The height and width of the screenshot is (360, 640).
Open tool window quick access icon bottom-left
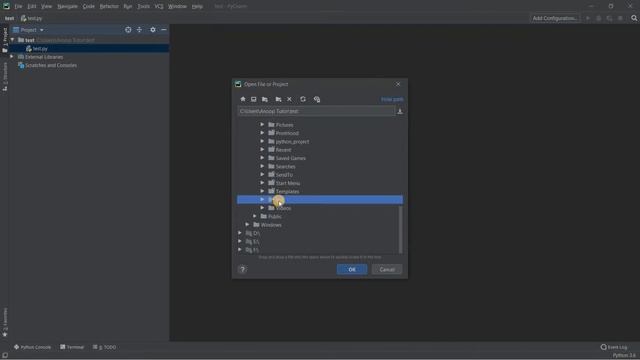[5, 356]
